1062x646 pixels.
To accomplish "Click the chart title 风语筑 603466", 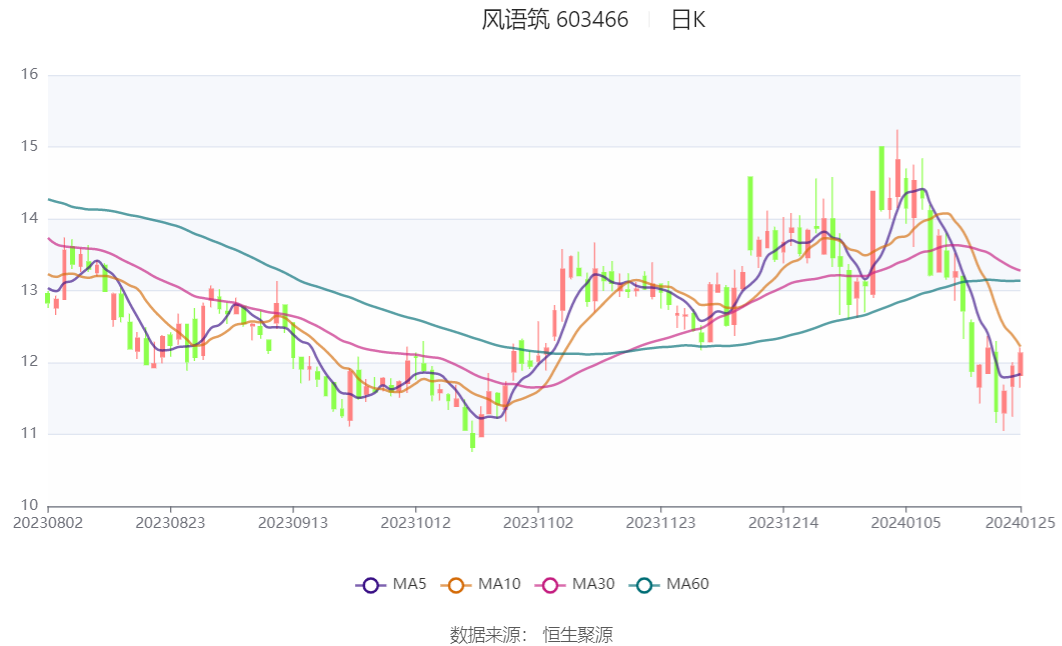I will (555, 20).
